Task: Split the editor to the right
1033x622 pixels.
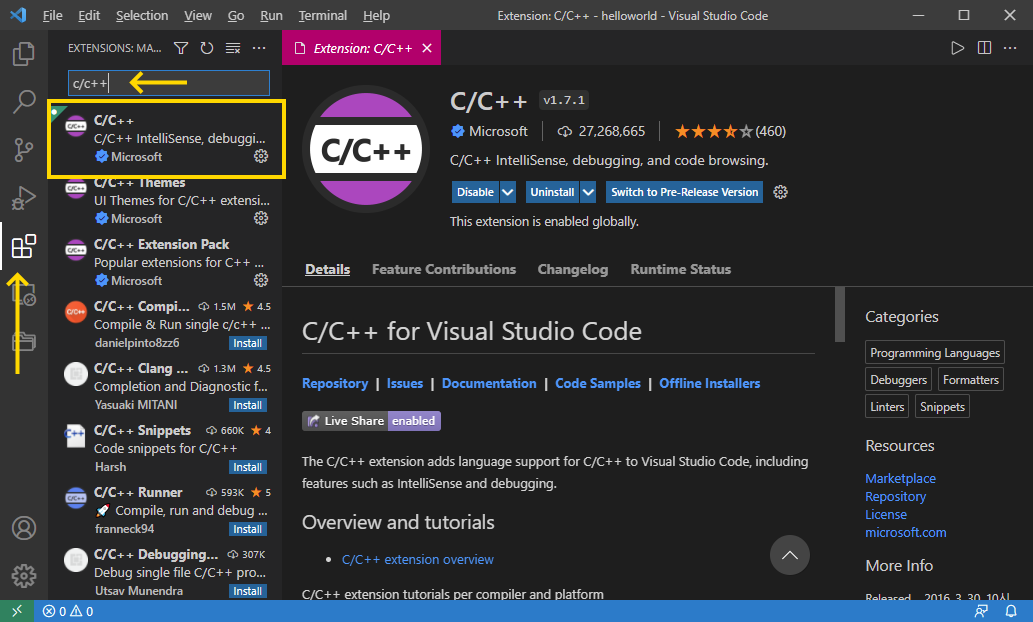Action: pyautogui.click(x=984, y=48)
